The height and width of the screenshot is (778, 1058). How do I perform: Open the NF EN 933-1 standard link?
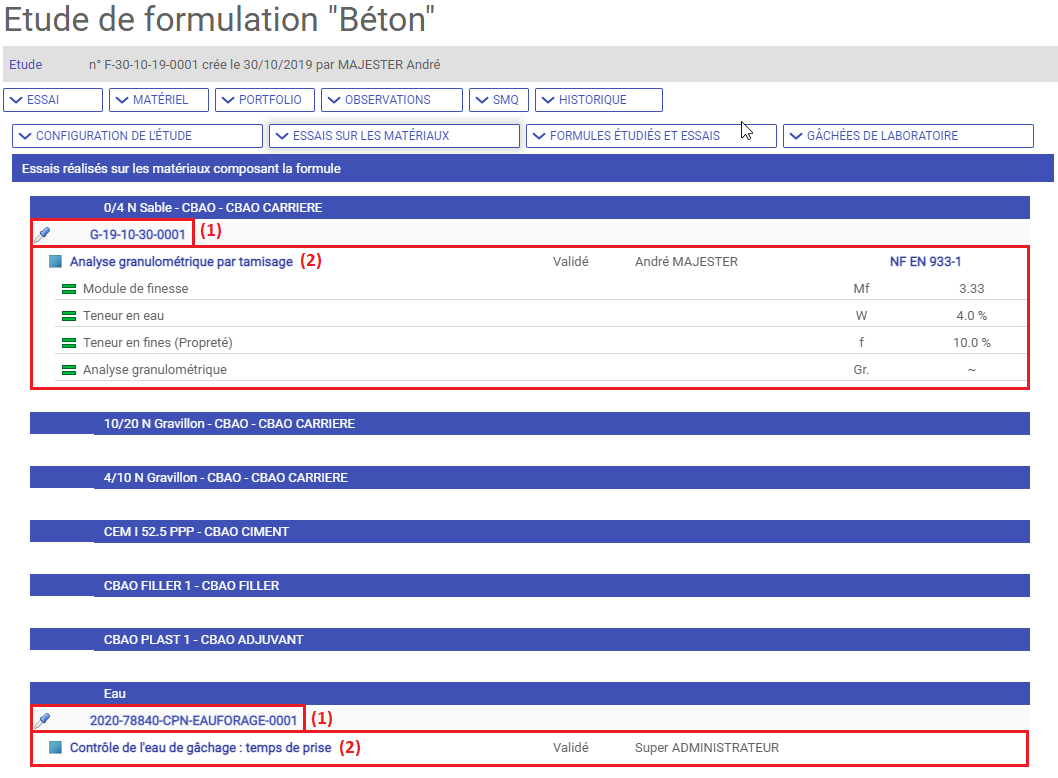tap(925, 261)
